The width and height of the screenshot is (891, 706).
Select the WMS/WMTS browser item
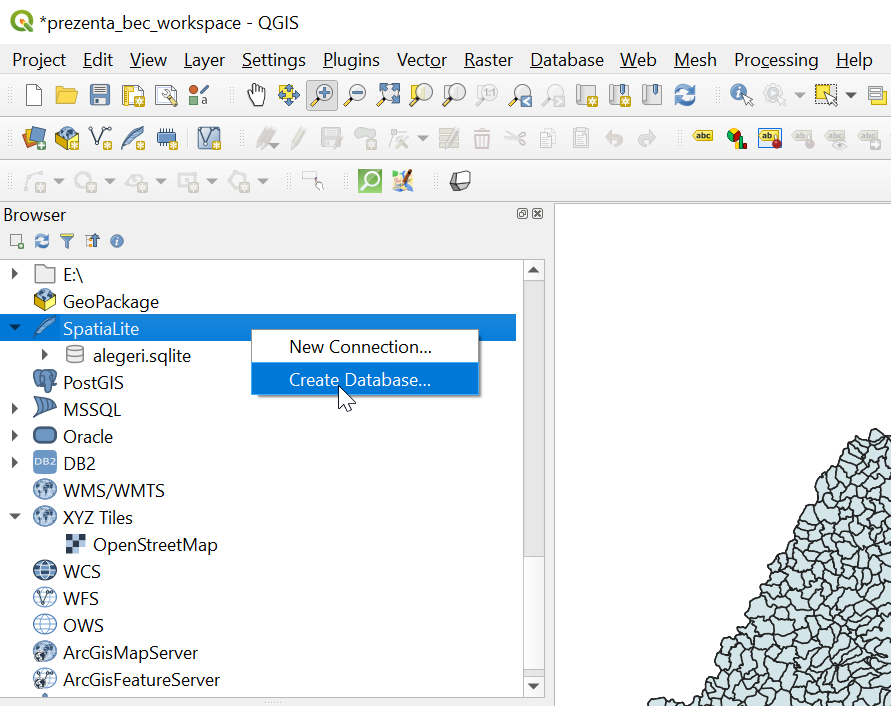pos(114,491)
